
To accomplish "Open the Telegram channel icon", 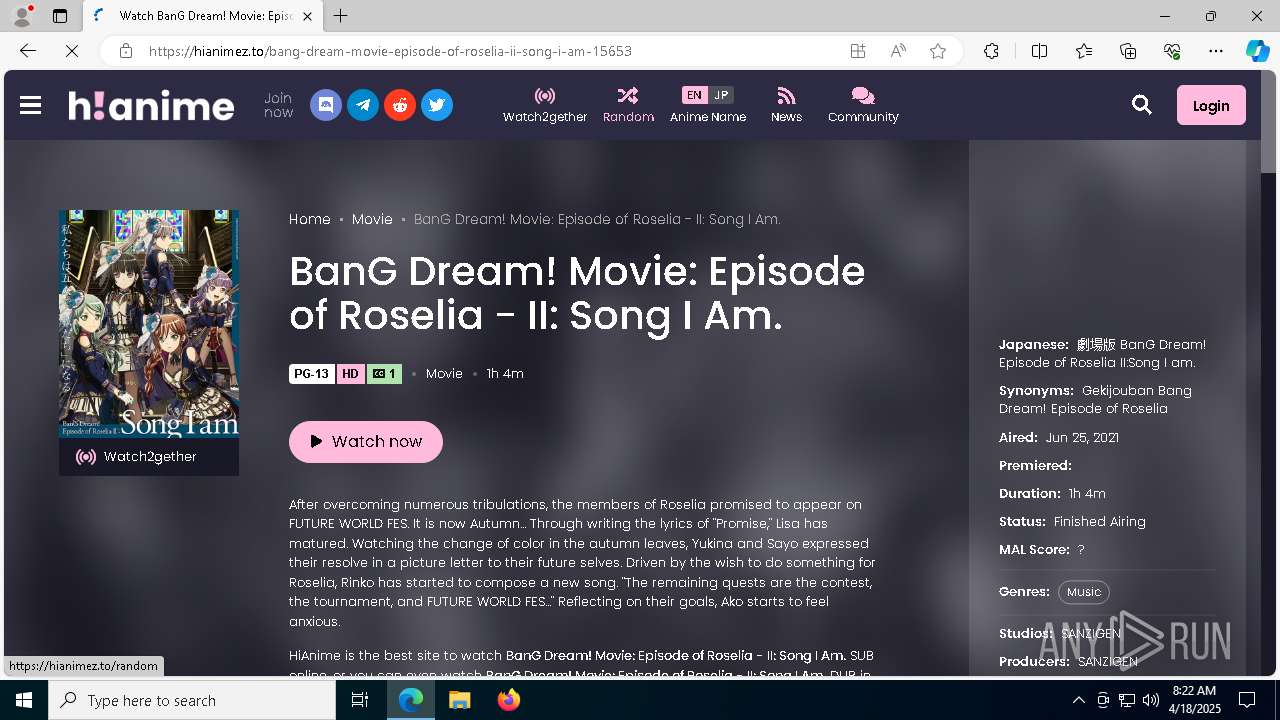I will click(363, 105).
